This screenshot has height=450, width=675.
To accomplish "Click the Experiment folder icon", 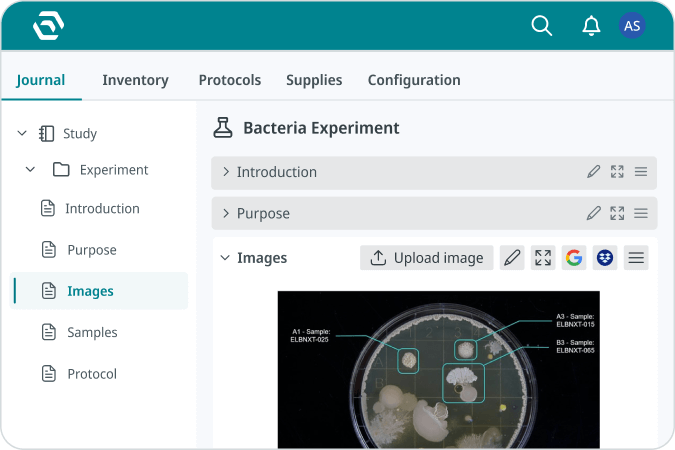I will tap(61, 170).
